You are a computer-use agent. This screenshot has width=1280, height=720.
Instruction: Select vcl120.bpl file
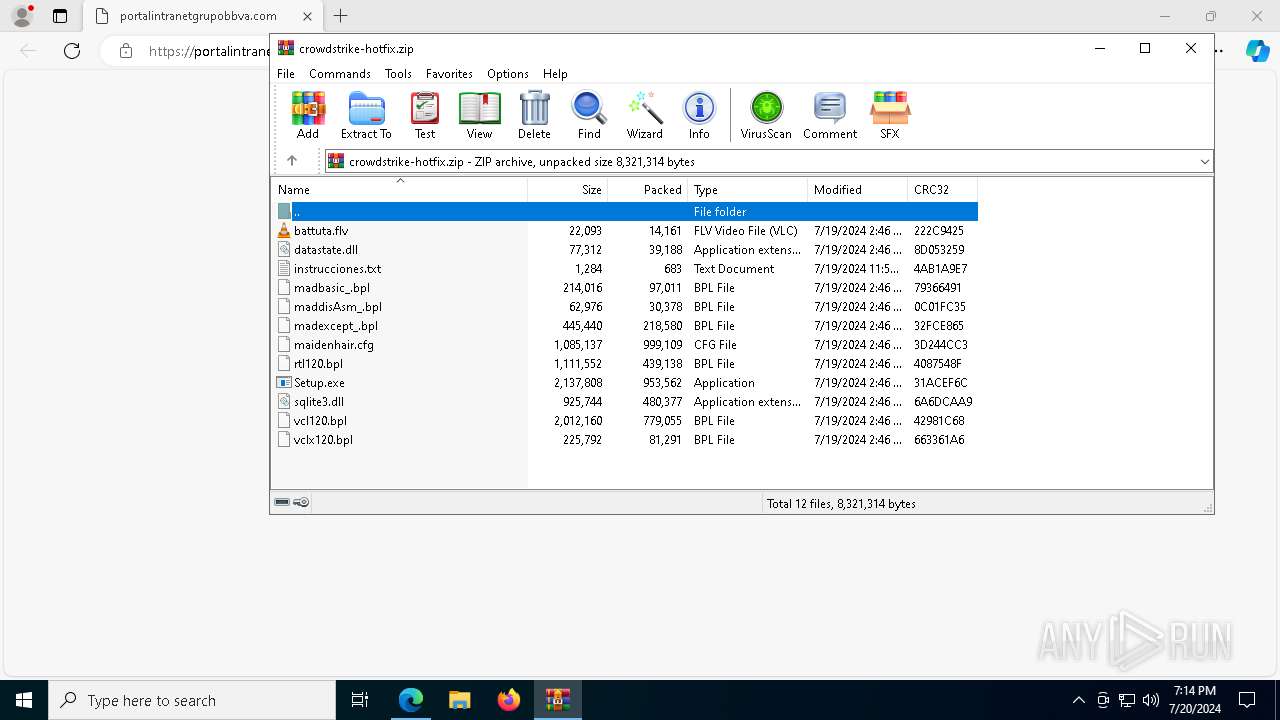625,421
